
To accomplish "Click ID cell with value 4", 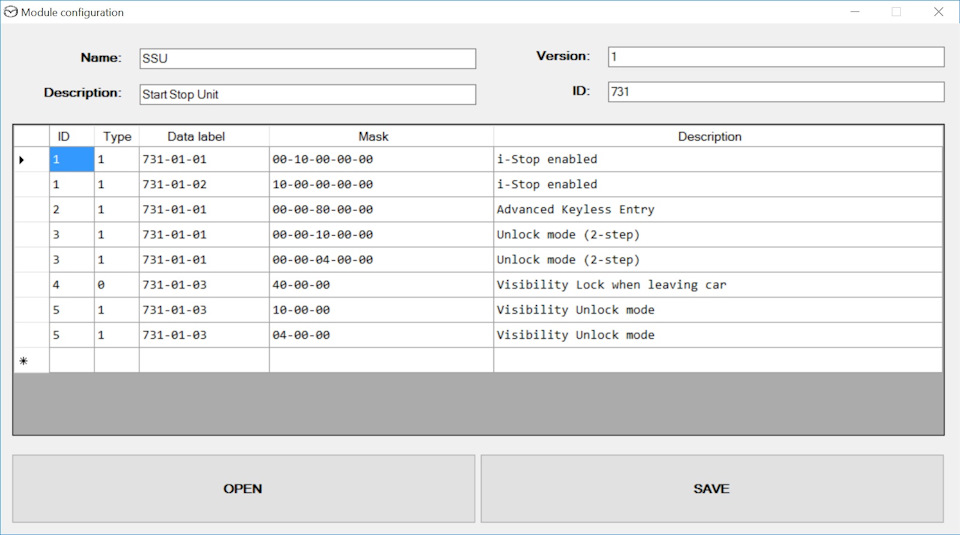I will tap(72, 285).
